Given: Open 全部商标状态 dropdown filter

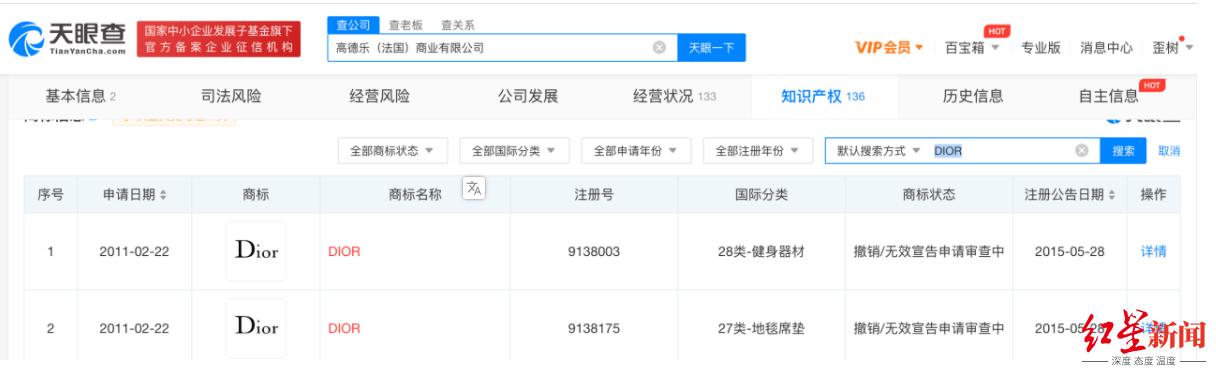Looking at the screenshot, I should point(392,151).
